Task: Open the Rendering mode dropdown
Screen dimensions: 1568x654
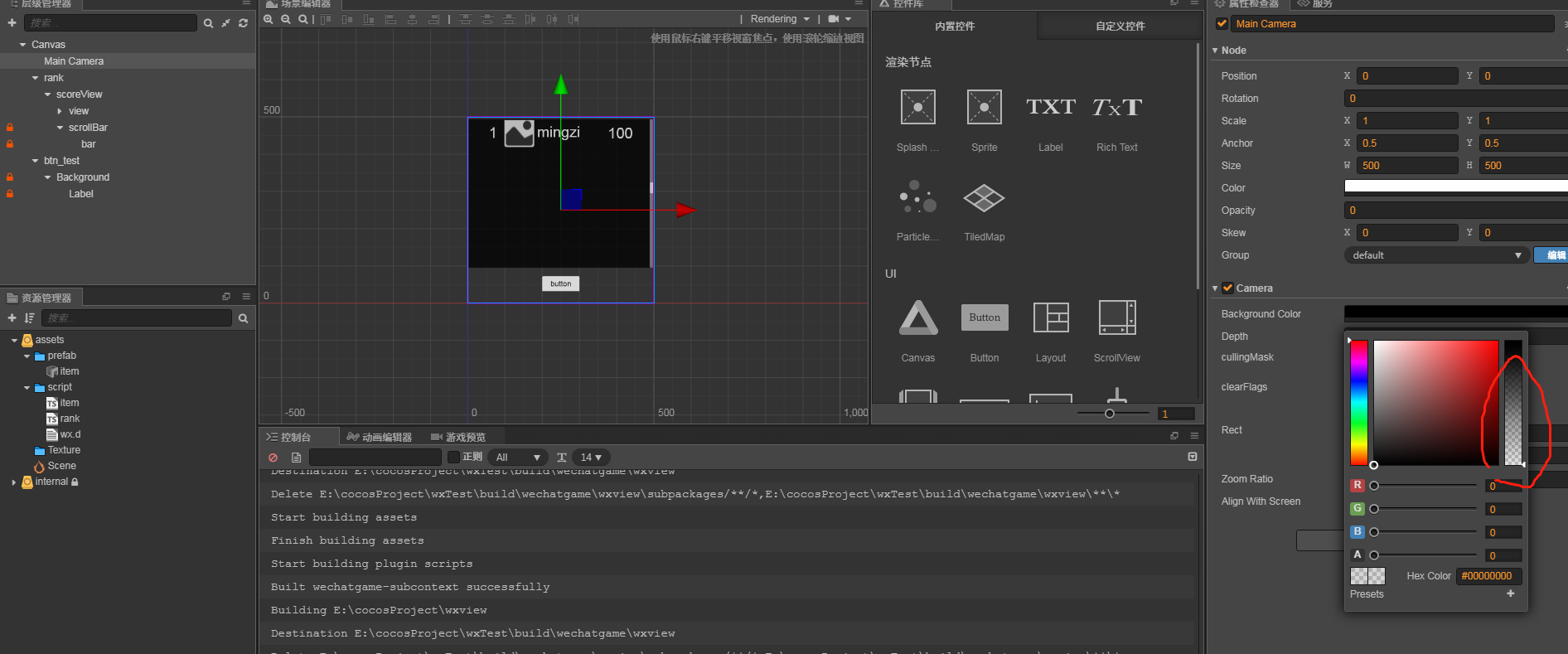Action: 780,19
